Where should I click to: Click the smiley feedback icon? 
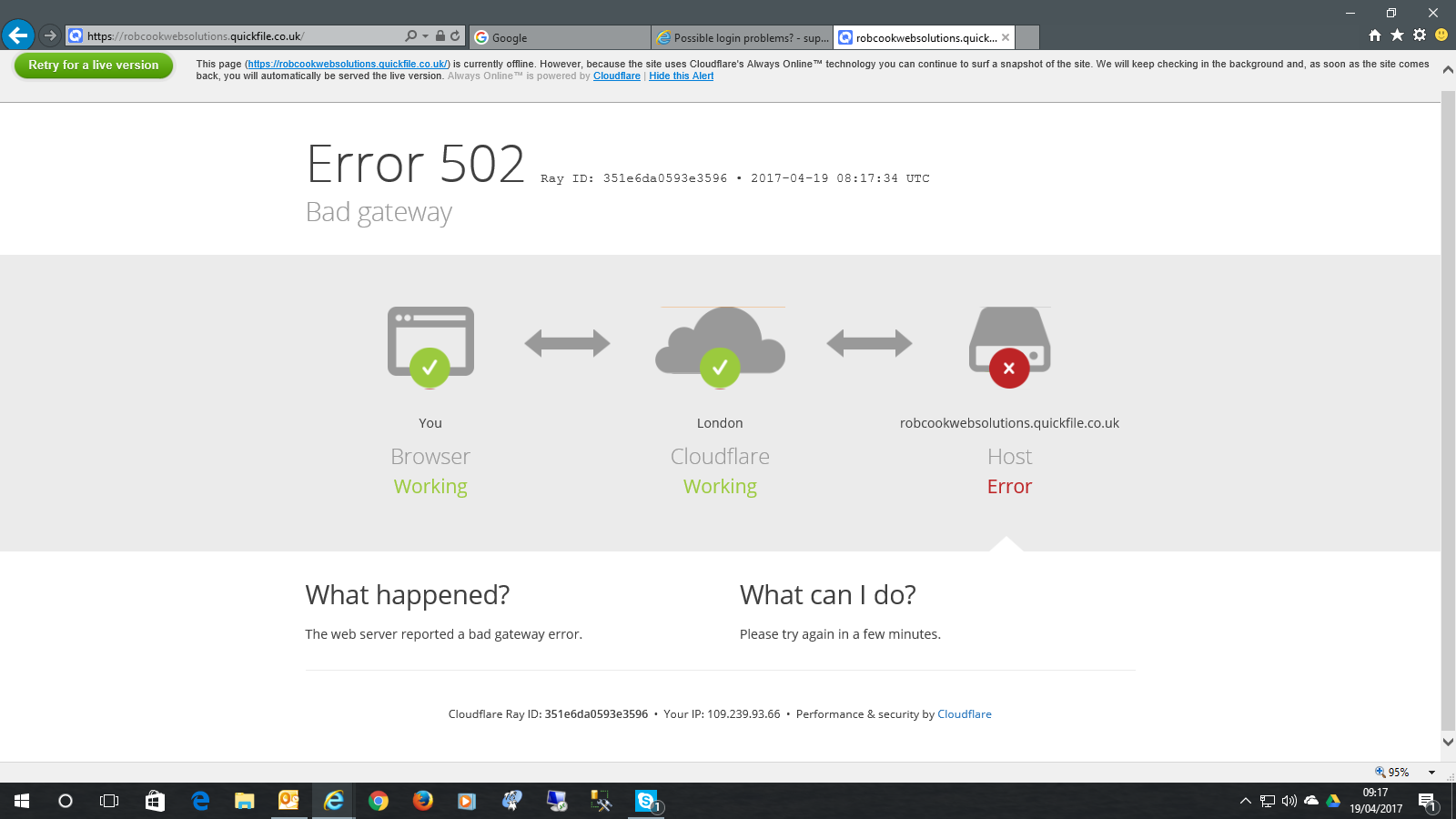pyautogui.click(x=1441, y=35)
